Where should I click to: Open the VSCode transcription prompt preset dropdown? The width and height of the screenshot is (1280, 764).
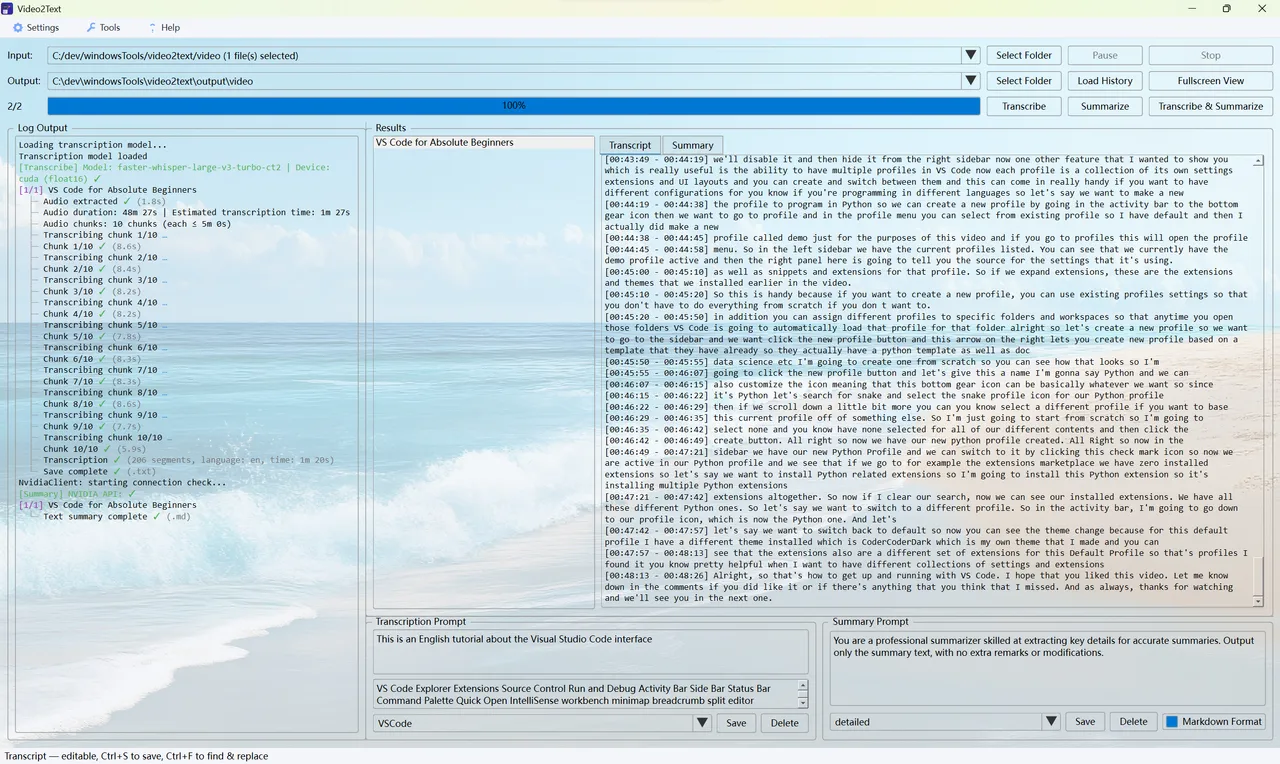click(702, 723)
